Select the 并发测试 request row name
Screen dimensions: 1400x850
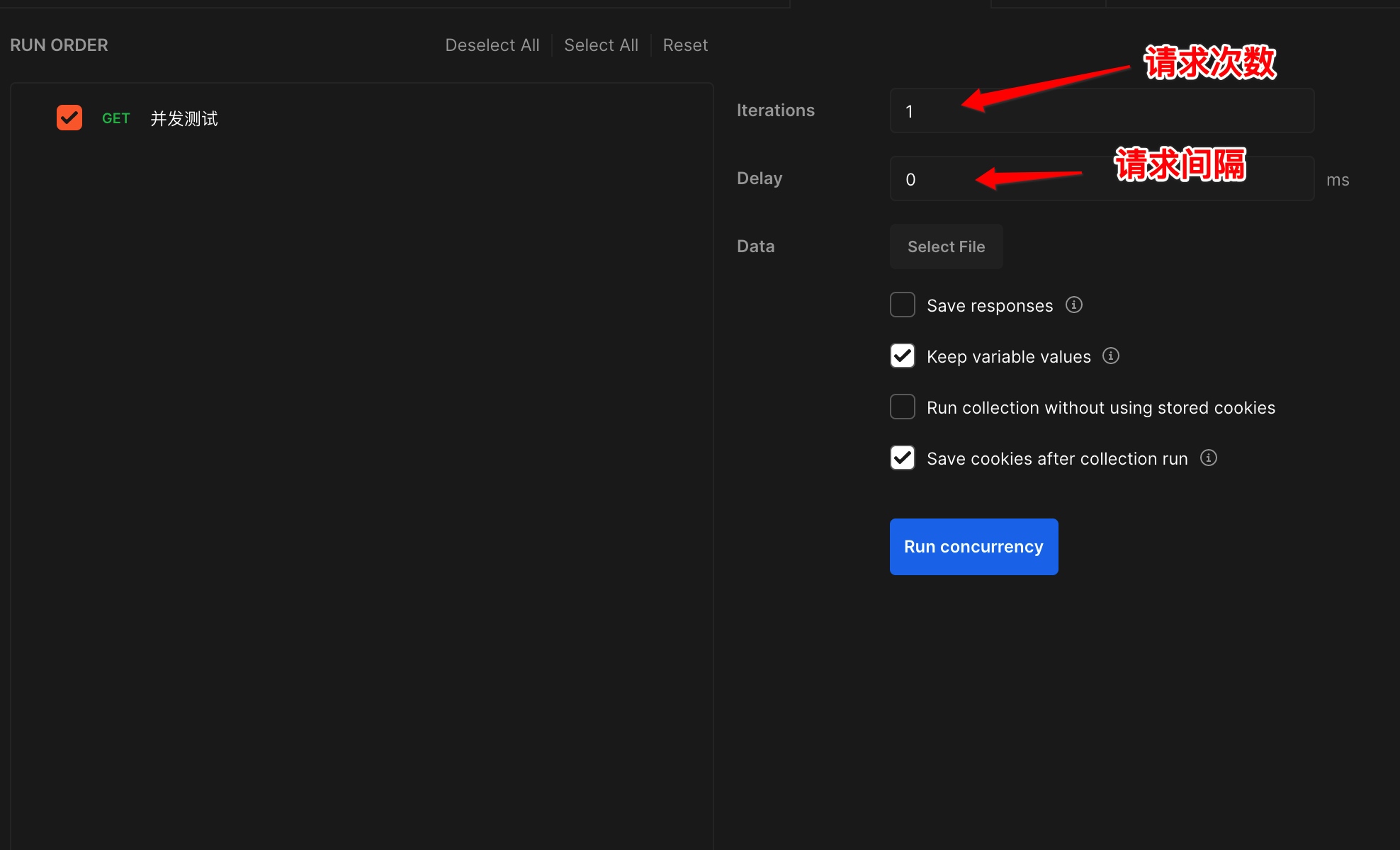[184, 118]
